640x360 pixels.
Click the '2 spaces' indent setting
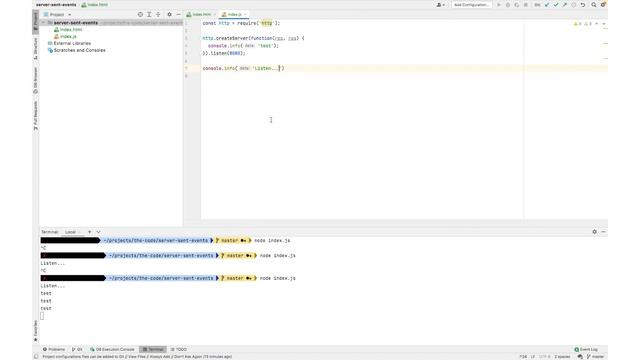[562, 357]
